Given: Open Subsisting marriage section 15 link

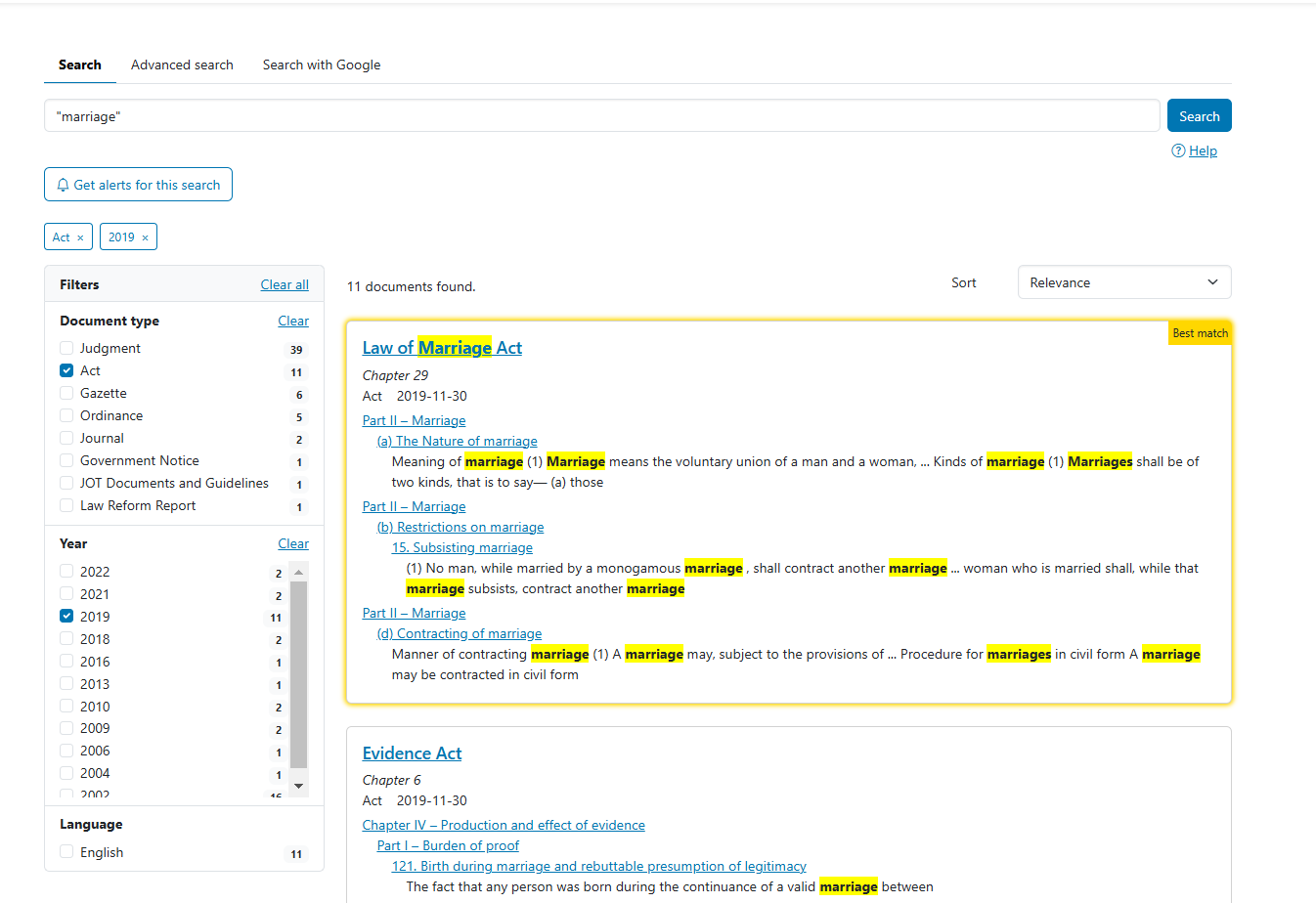Looking at the screenshot, I should [462, 547].
